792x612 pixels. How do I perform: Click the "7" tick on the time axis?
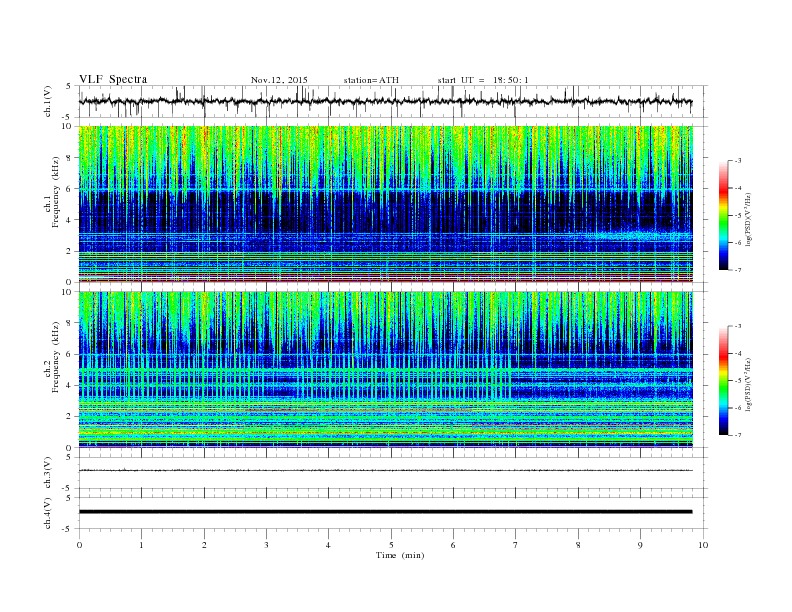point(515,545)
